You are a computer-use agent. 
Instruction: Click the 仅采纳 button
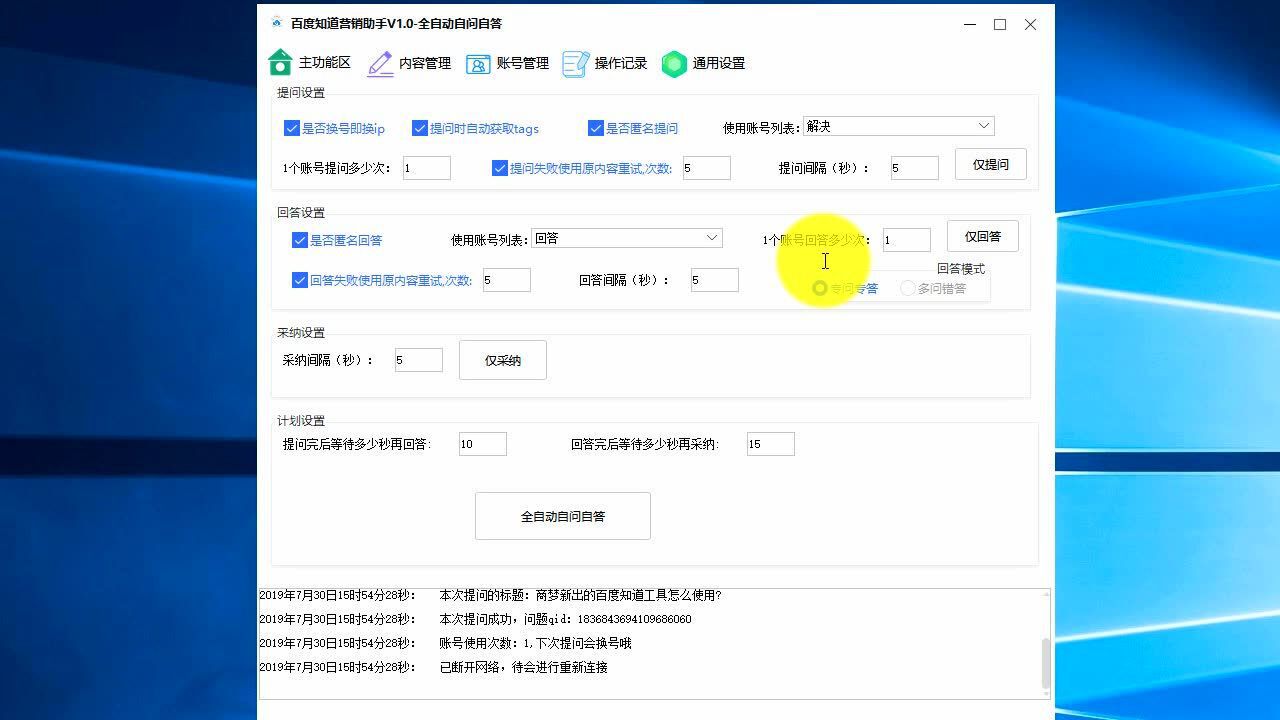pos(503,360)
